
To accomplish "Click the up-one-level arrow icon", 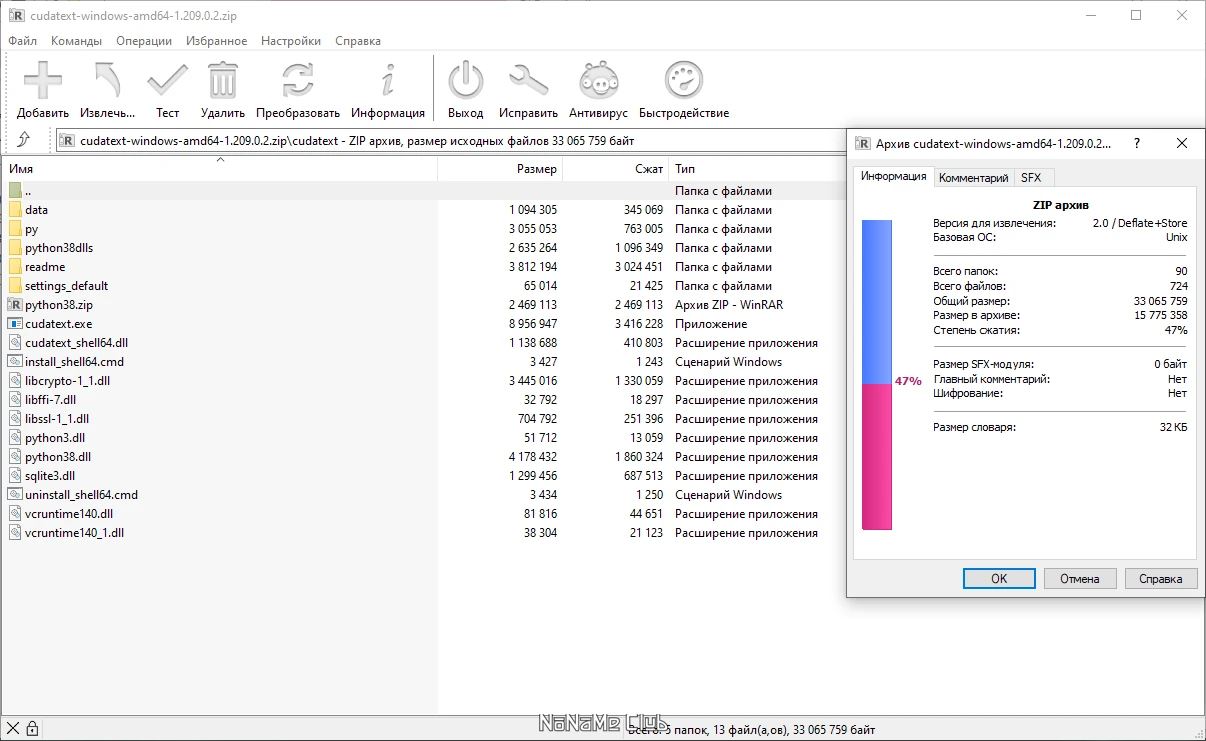I will (24, 140).
